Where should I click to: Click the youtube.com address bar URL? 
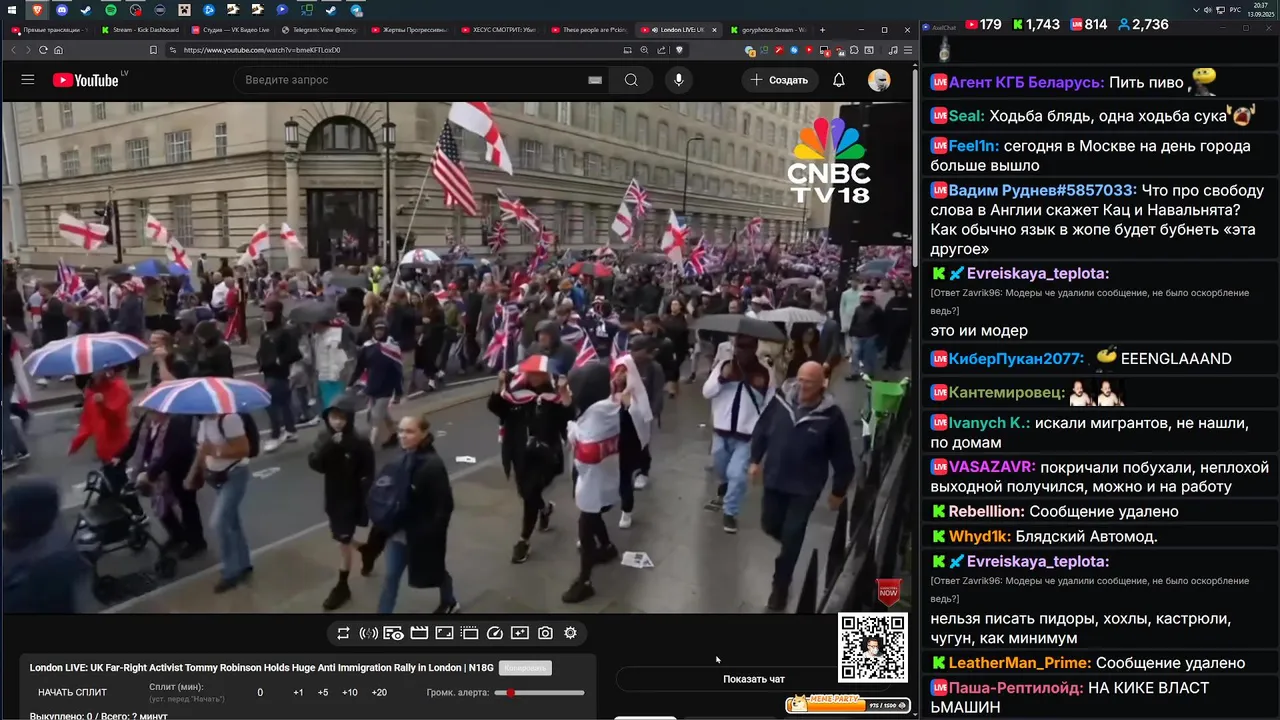[261, 50]
